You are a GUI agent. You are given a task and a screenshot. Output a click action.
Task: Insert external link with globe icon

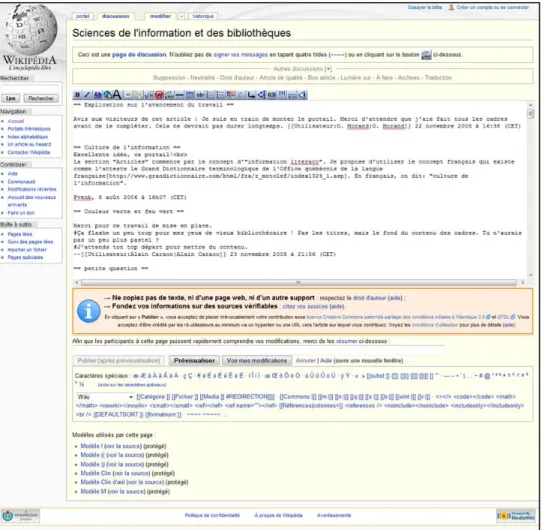107,95
